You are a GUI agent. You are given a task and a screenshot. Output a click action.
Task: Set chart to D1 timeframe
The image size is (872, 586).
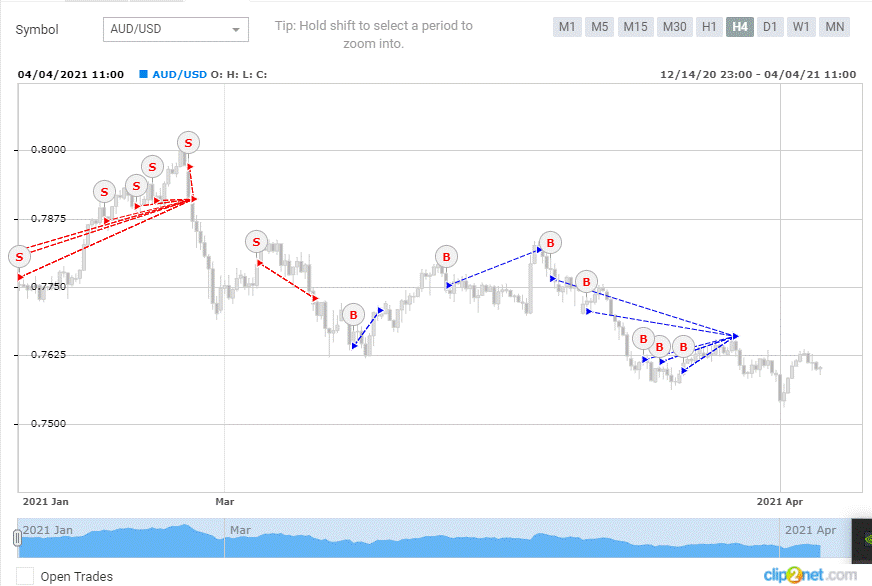click(770, 27)
